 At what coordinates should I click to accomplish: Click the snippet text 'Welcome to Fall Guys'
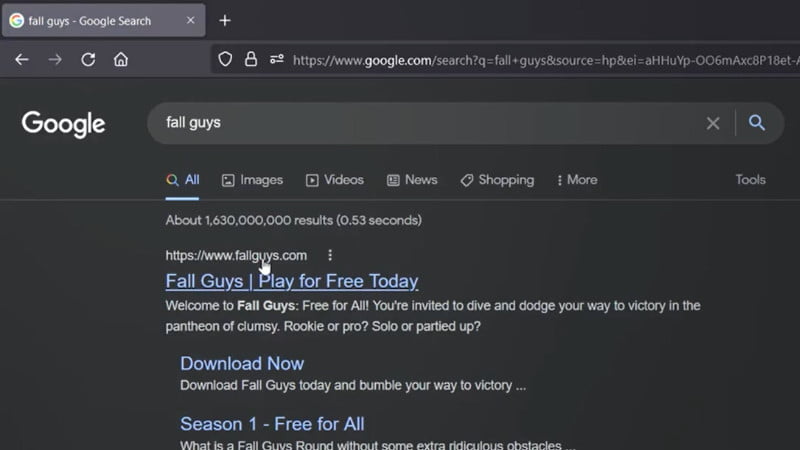[x=230, y=306]
